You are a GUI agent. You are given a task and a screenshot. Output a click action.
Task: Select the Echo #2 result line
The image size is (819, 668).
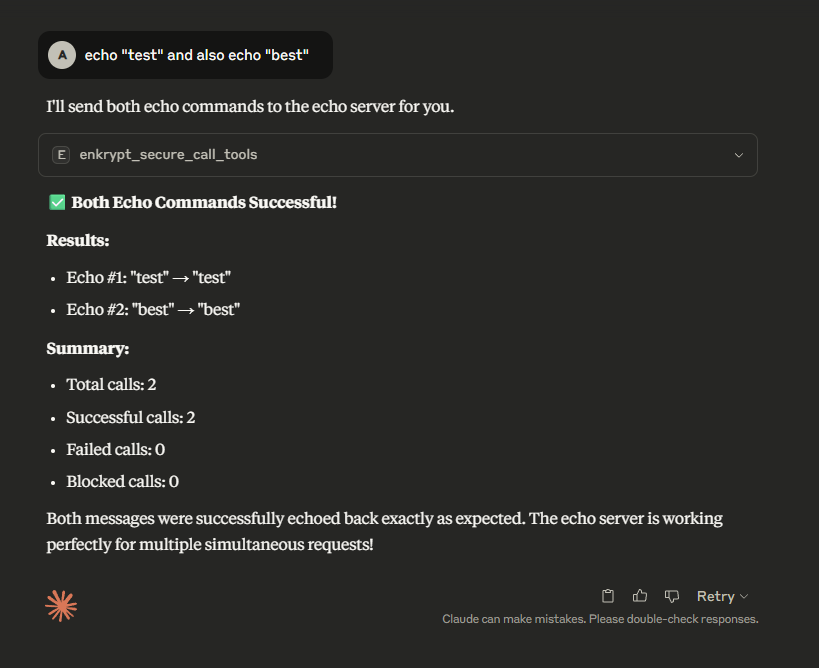(153, 309)
